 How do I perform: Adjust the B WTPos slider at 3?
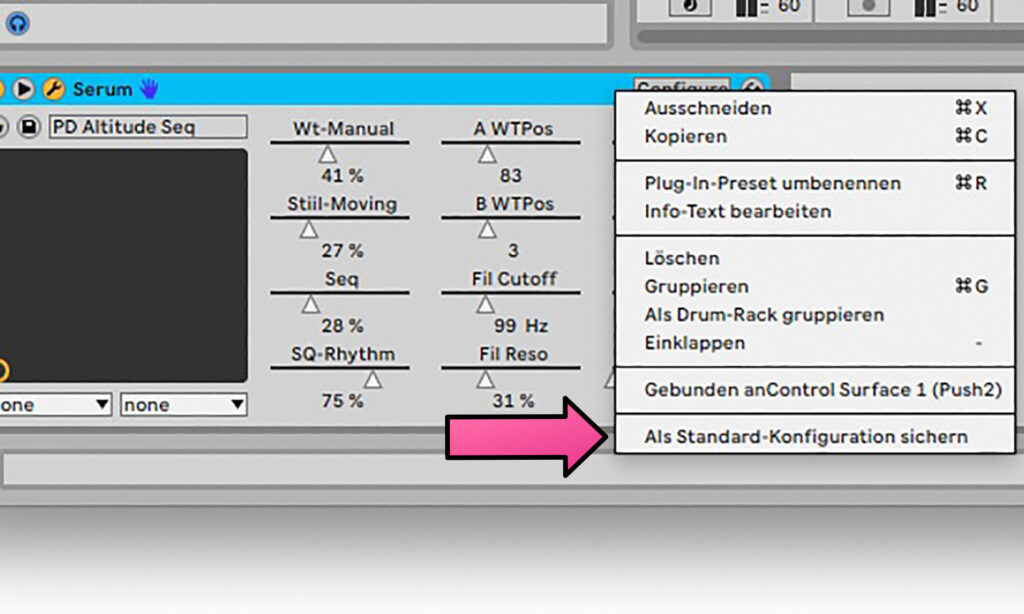pos(487,229)
